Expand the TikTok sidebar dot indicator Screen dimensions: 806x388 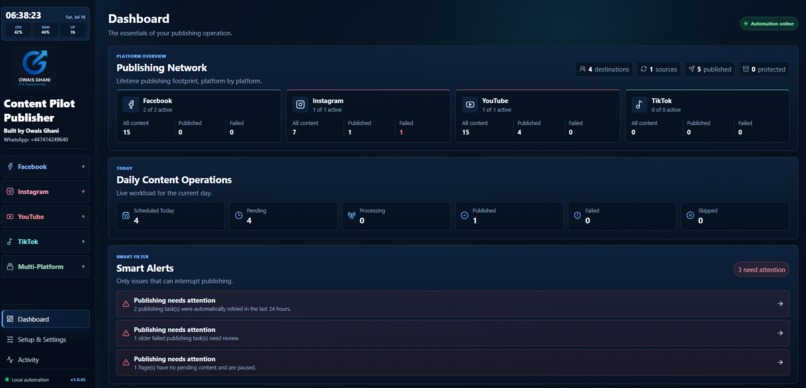tap(83, 242)
